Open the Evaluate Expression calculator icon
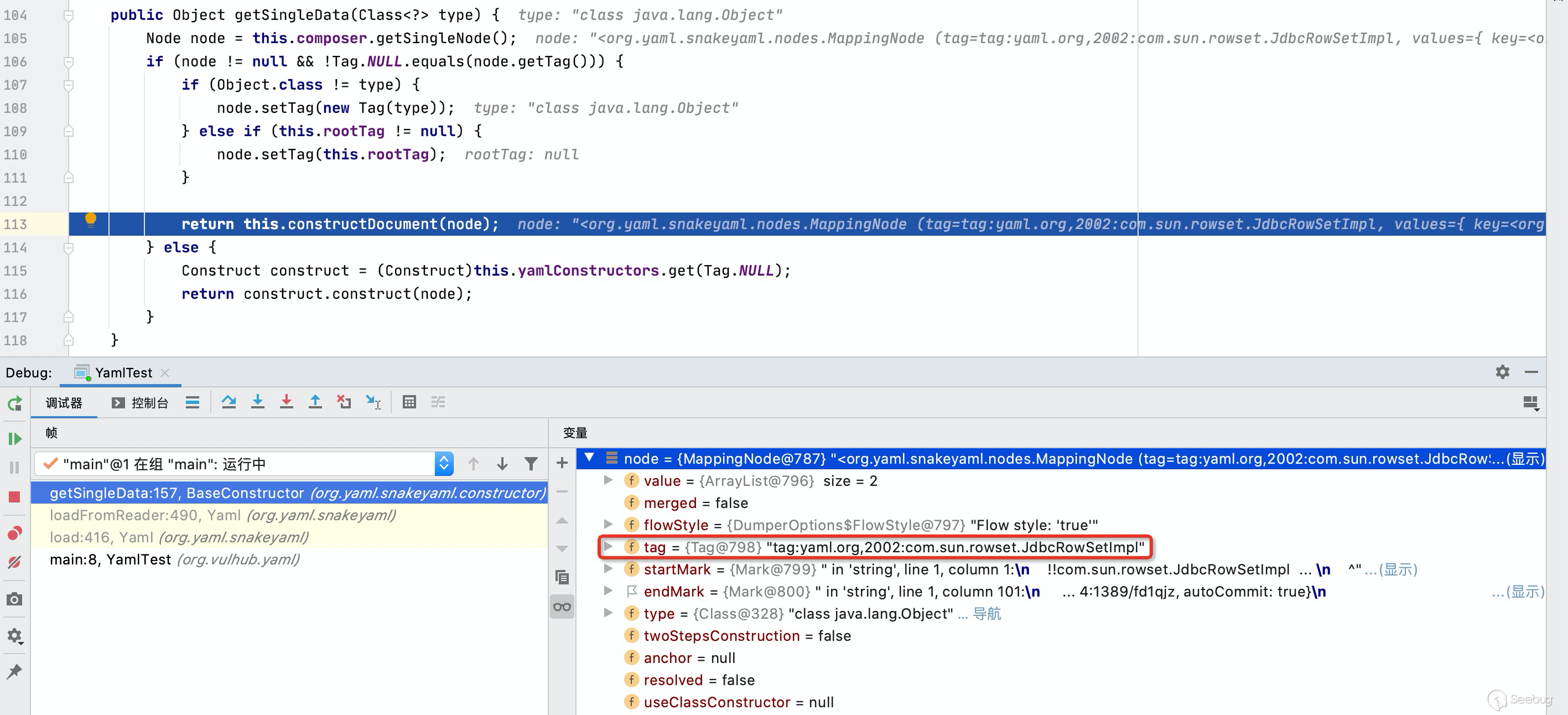 pyautogui.click(x=409, y=402)
